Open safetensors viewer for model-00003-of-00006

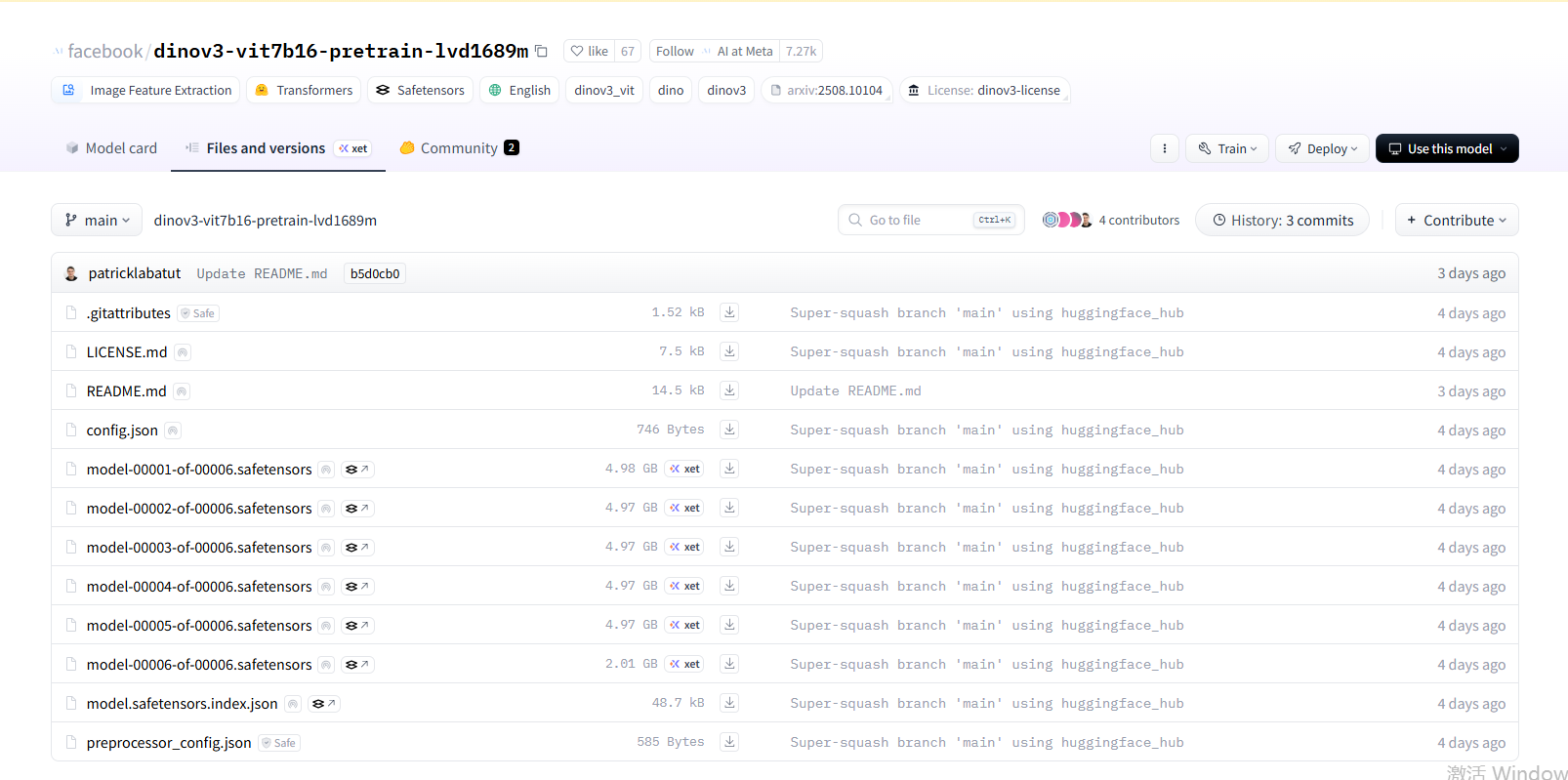pos(357,548)
